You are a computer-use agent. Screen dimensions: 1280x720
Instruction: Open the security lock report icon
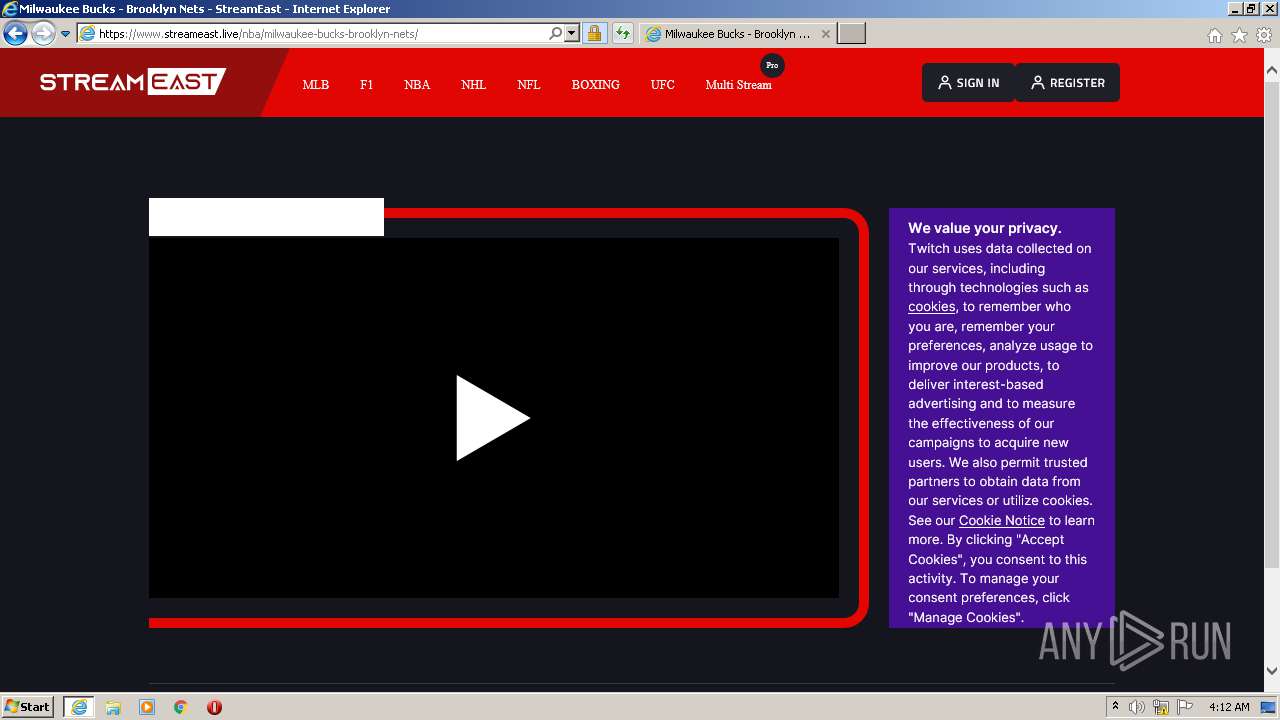(x=594, y=34)
